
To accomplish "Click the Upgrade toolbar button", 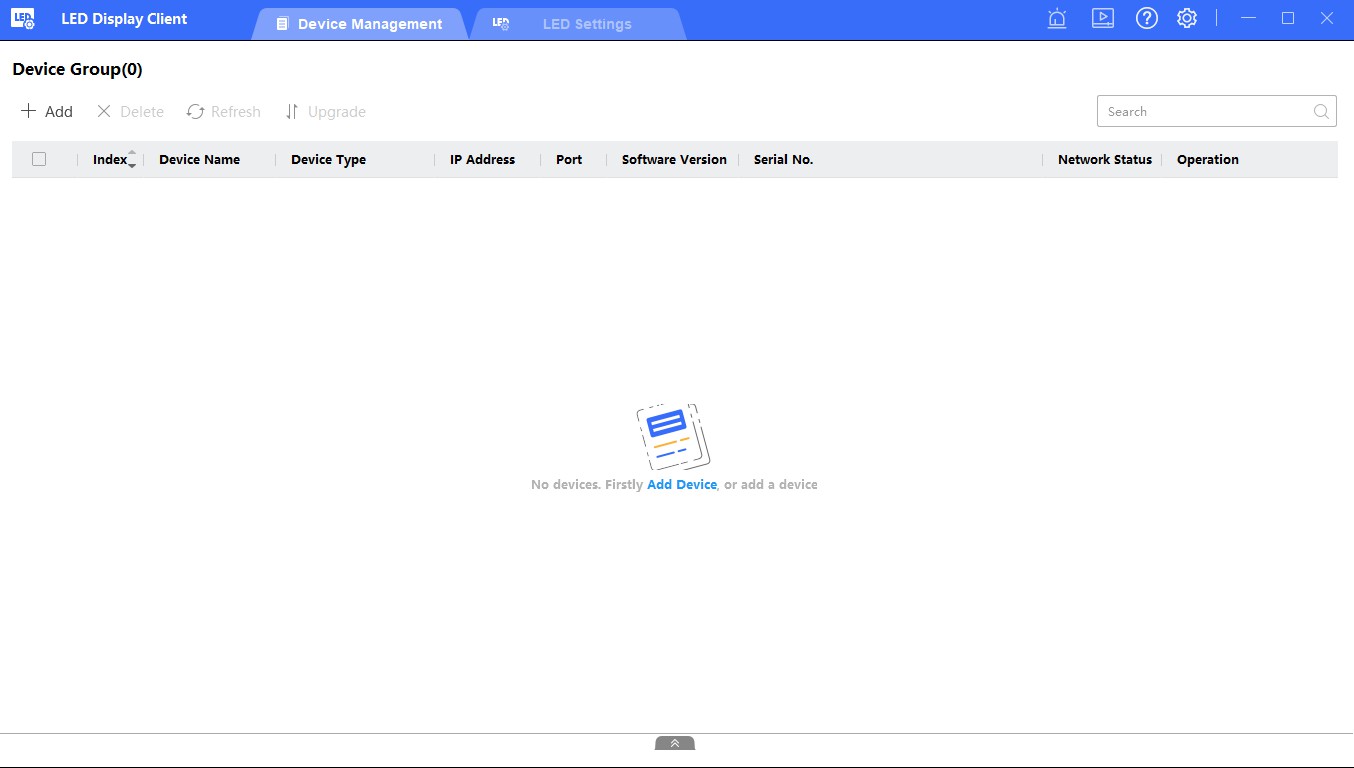I will click(x=325, y=112).
